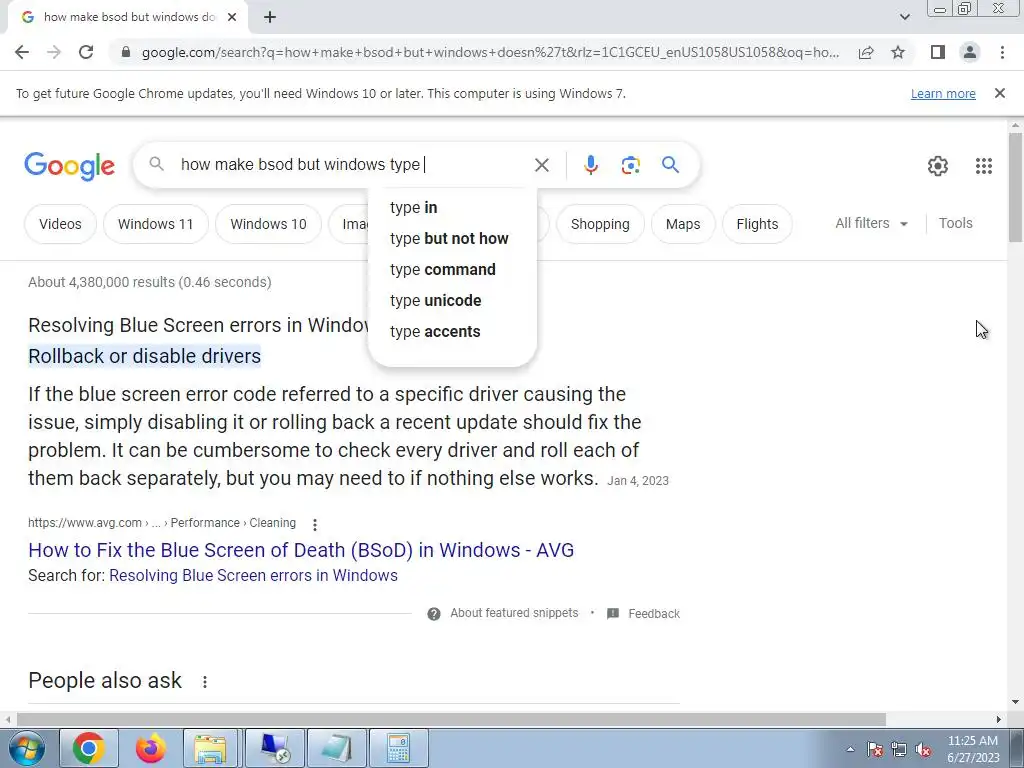Launch Firefox from the taskbar
Image resolution: width=1024 pixels, height=768 pixels.
[151, 748]
